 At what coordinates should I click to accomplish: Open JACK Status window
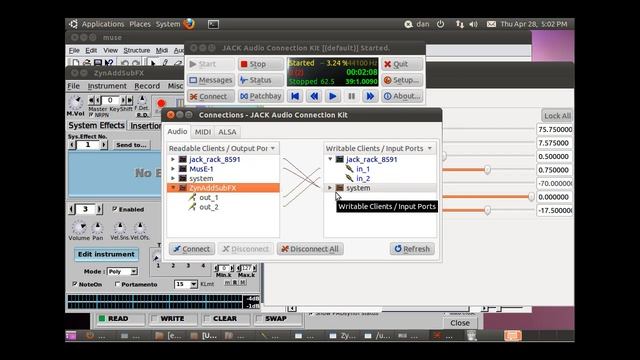[260, 80]
